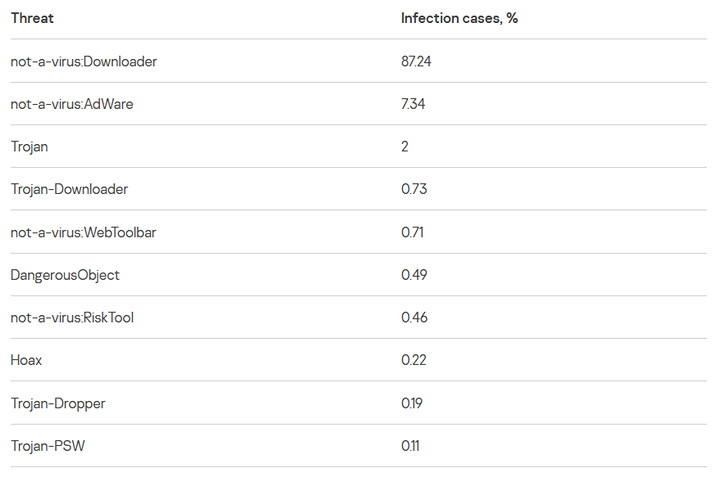The image size is (720, 482).
Task: Click the value 2 in Trojan row
Action: [x=405, y=147]
